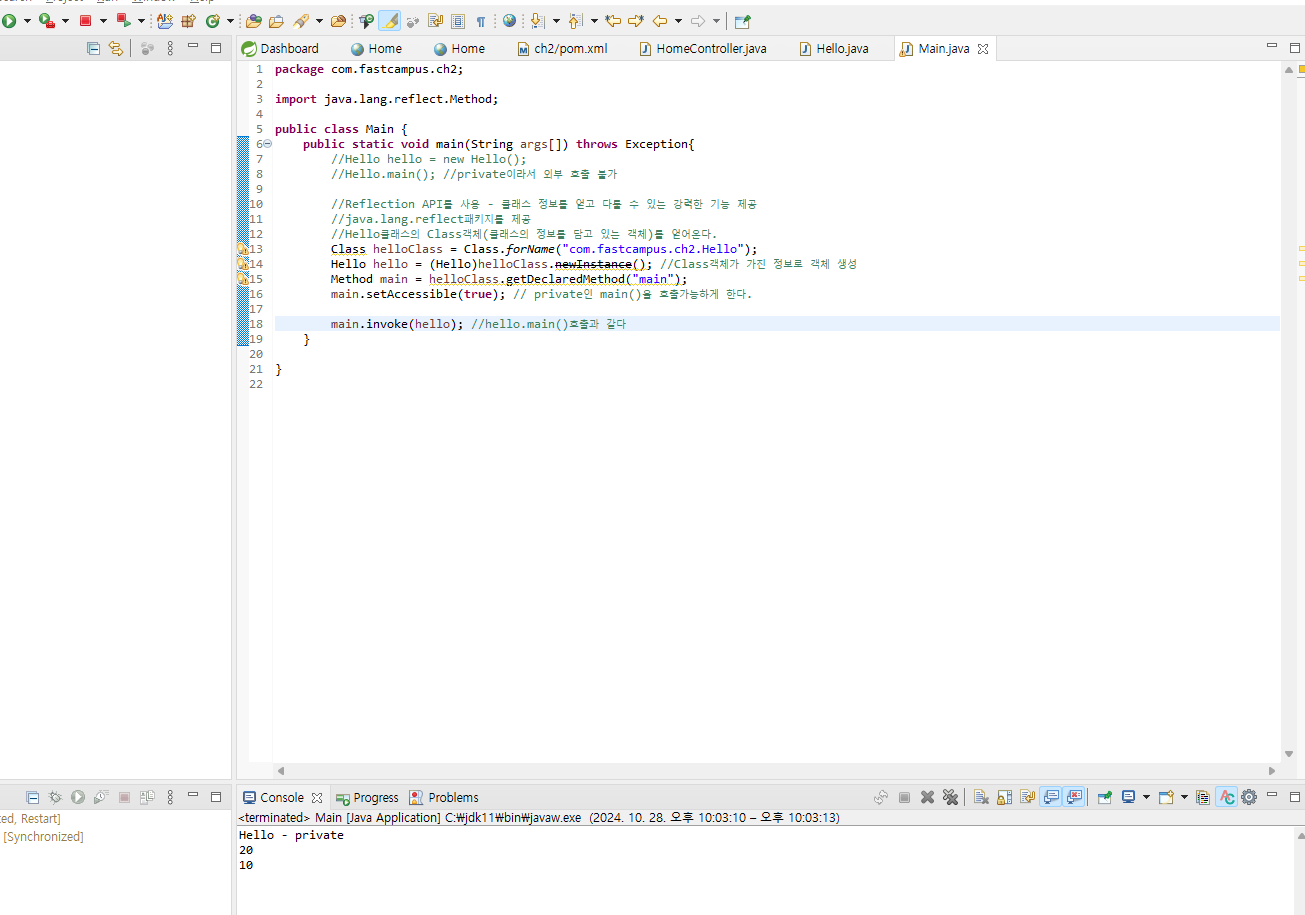The image size is (1305, 915).
Task: Toggle Mark Occurrences highlighter
Action: [389, 20]
